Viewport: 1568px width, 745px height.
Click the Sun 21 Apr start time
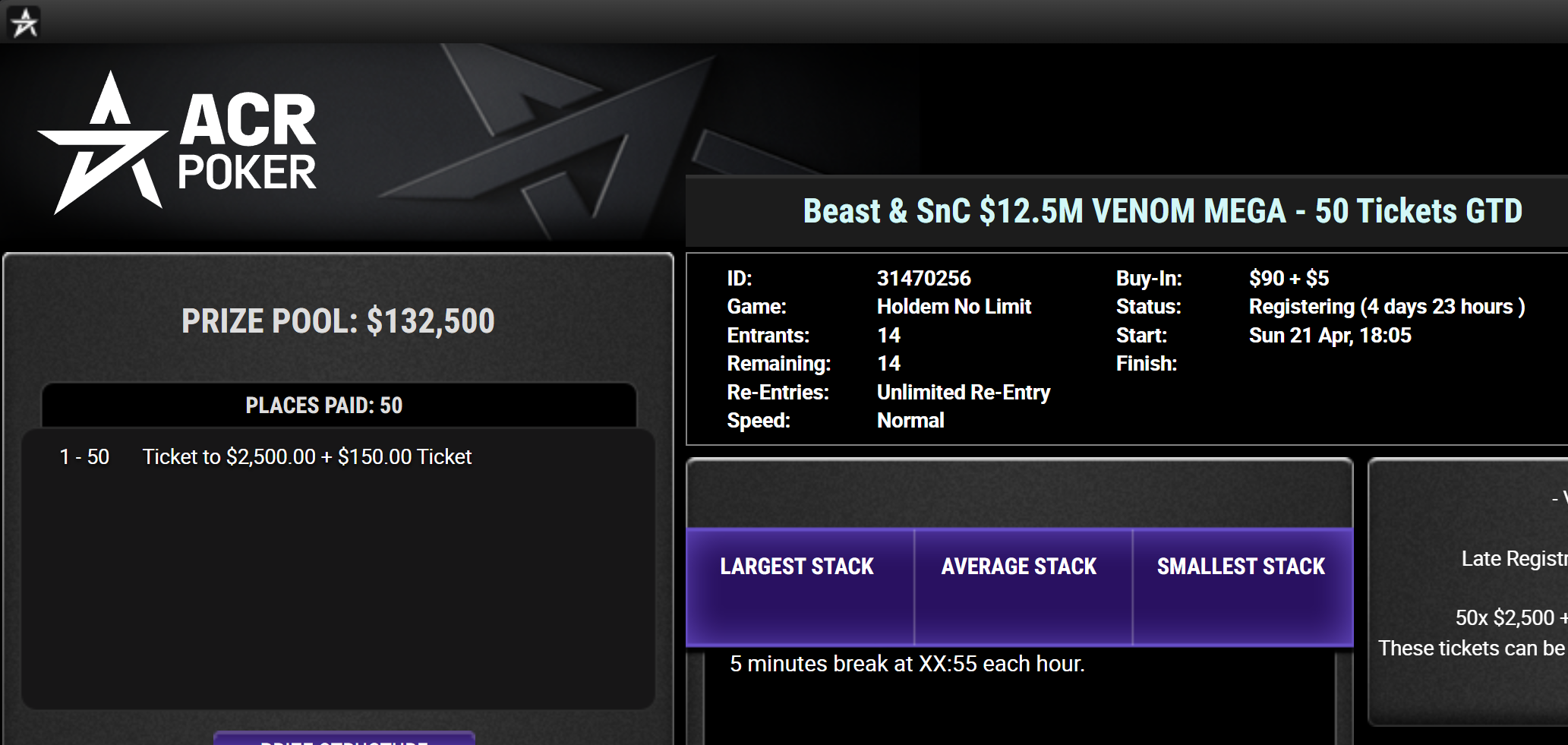click(x=1330, y=336)
